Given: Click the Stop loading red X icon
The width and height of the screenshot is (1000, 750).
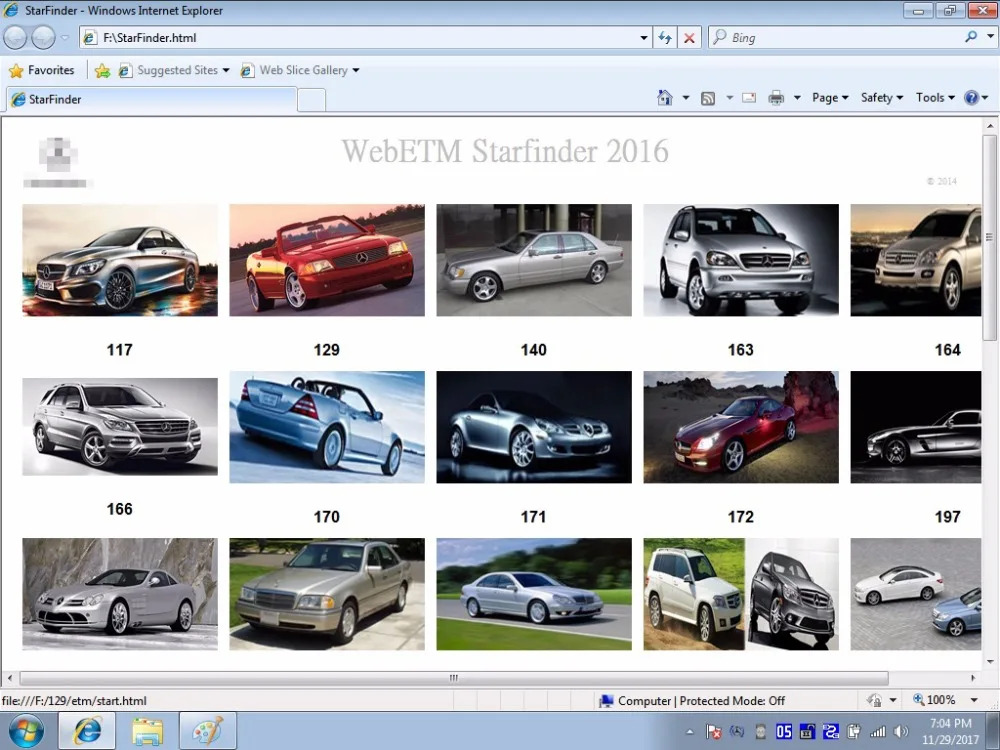Looking at the screenshot, I should pos(689,38).
